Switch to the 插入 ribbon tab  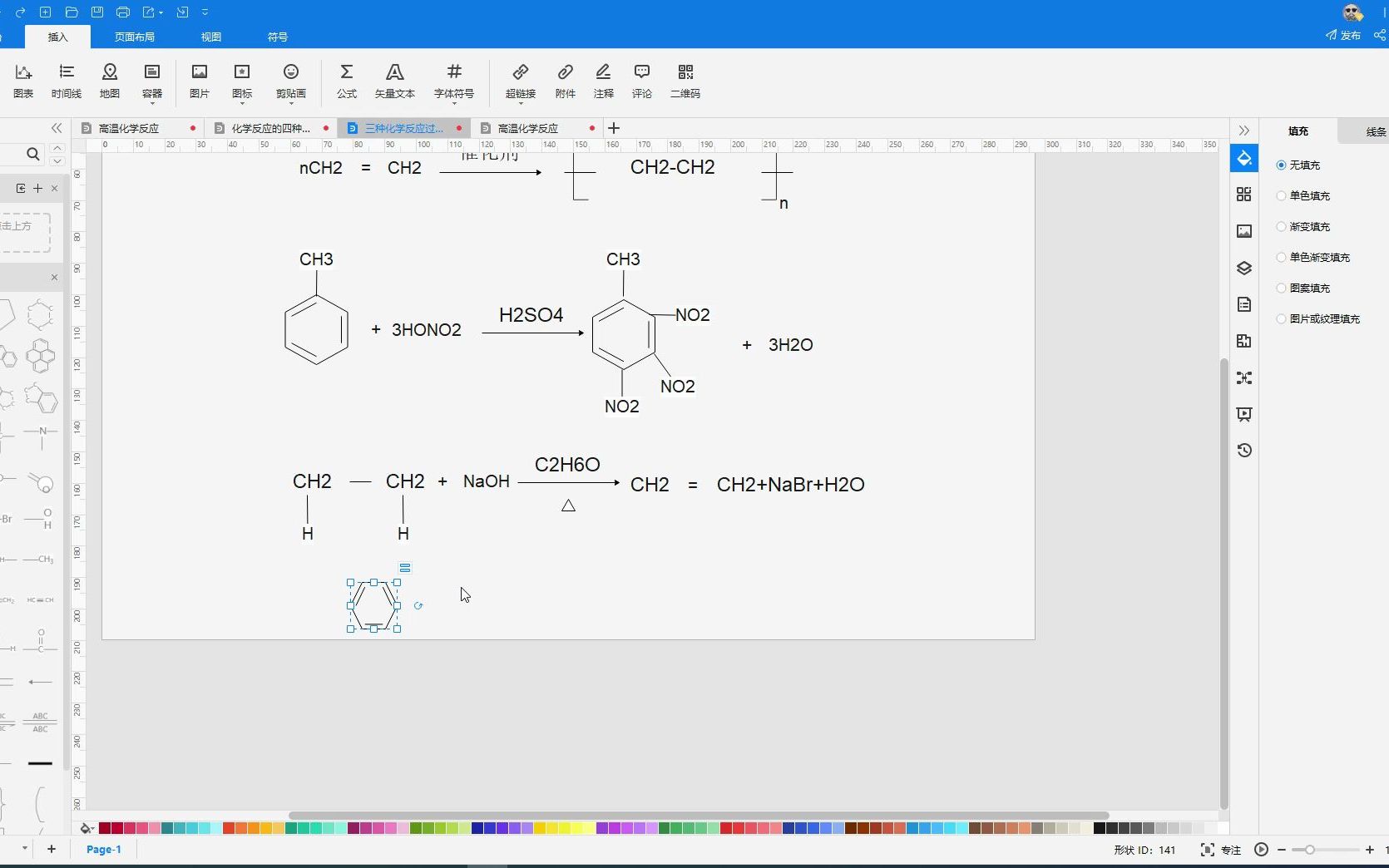point(57,37)
